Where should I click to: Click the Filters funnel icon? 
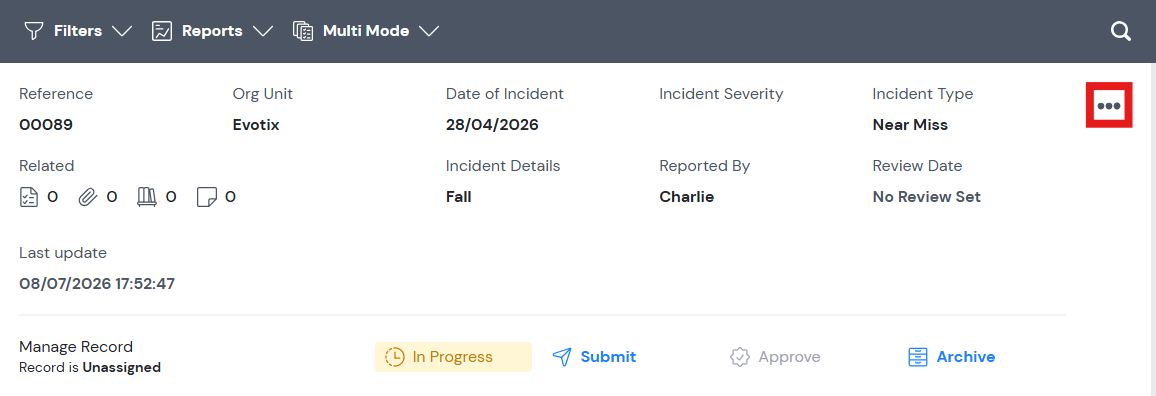pos(34,31)
